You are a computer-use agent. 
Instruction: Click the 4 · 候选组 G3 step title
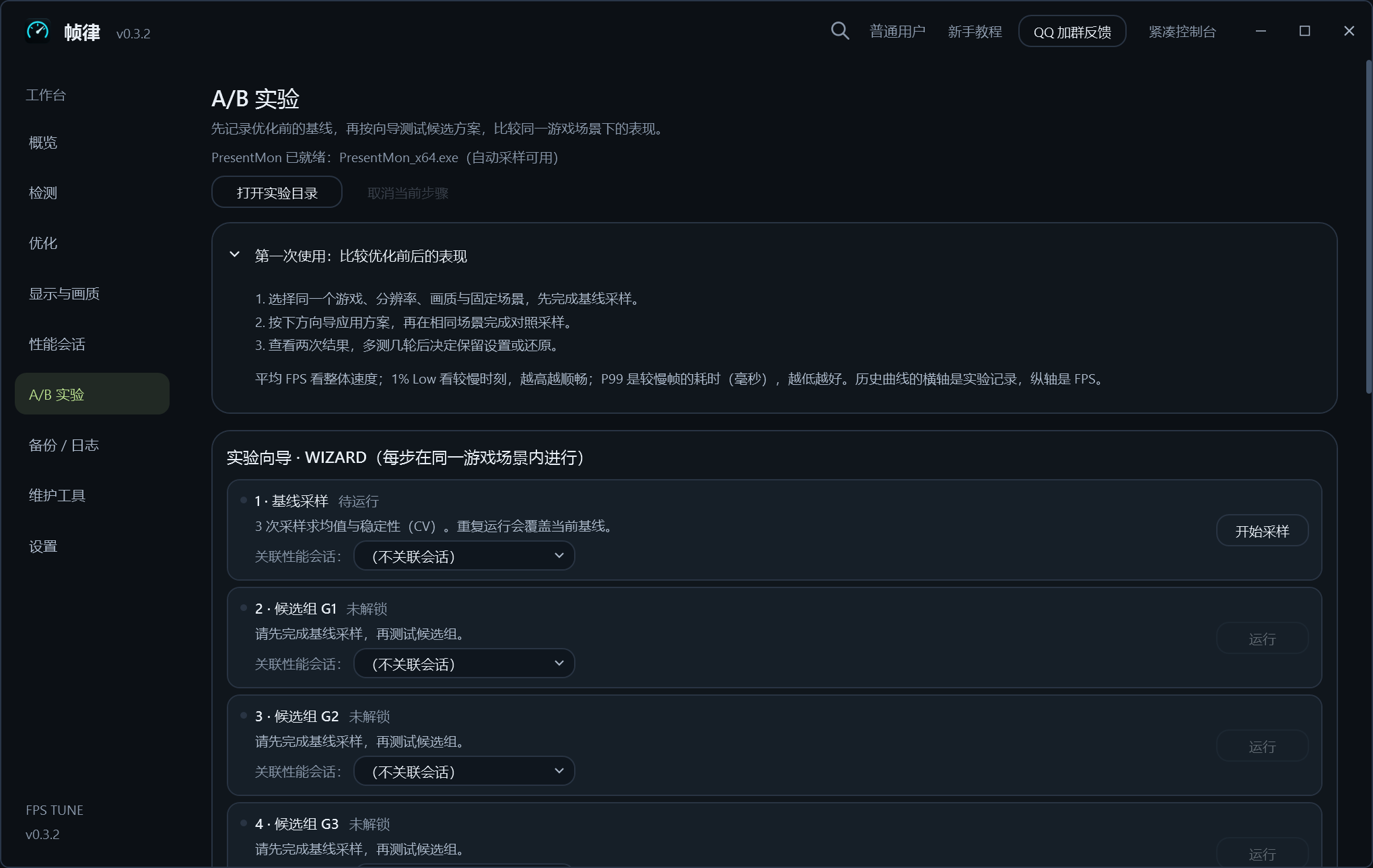(x=297, y=824)
